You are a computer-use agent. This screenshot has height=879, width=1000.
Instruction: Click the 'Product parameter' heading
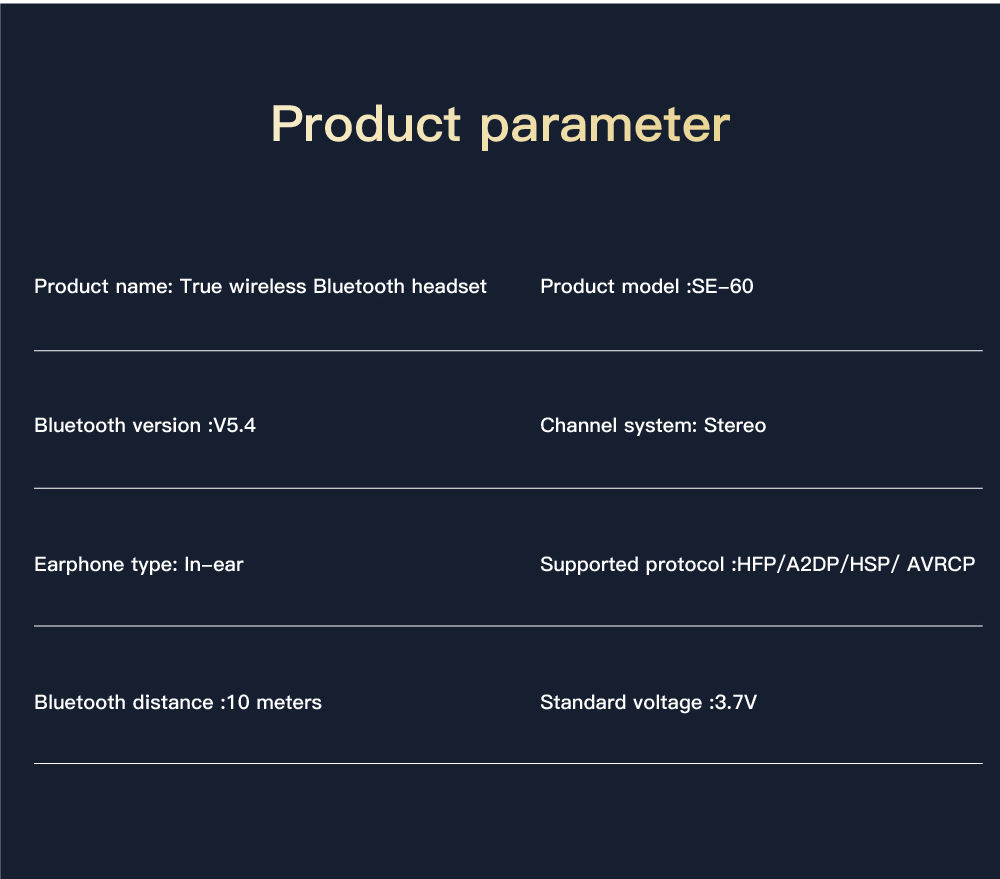click(x=500, y=125)
